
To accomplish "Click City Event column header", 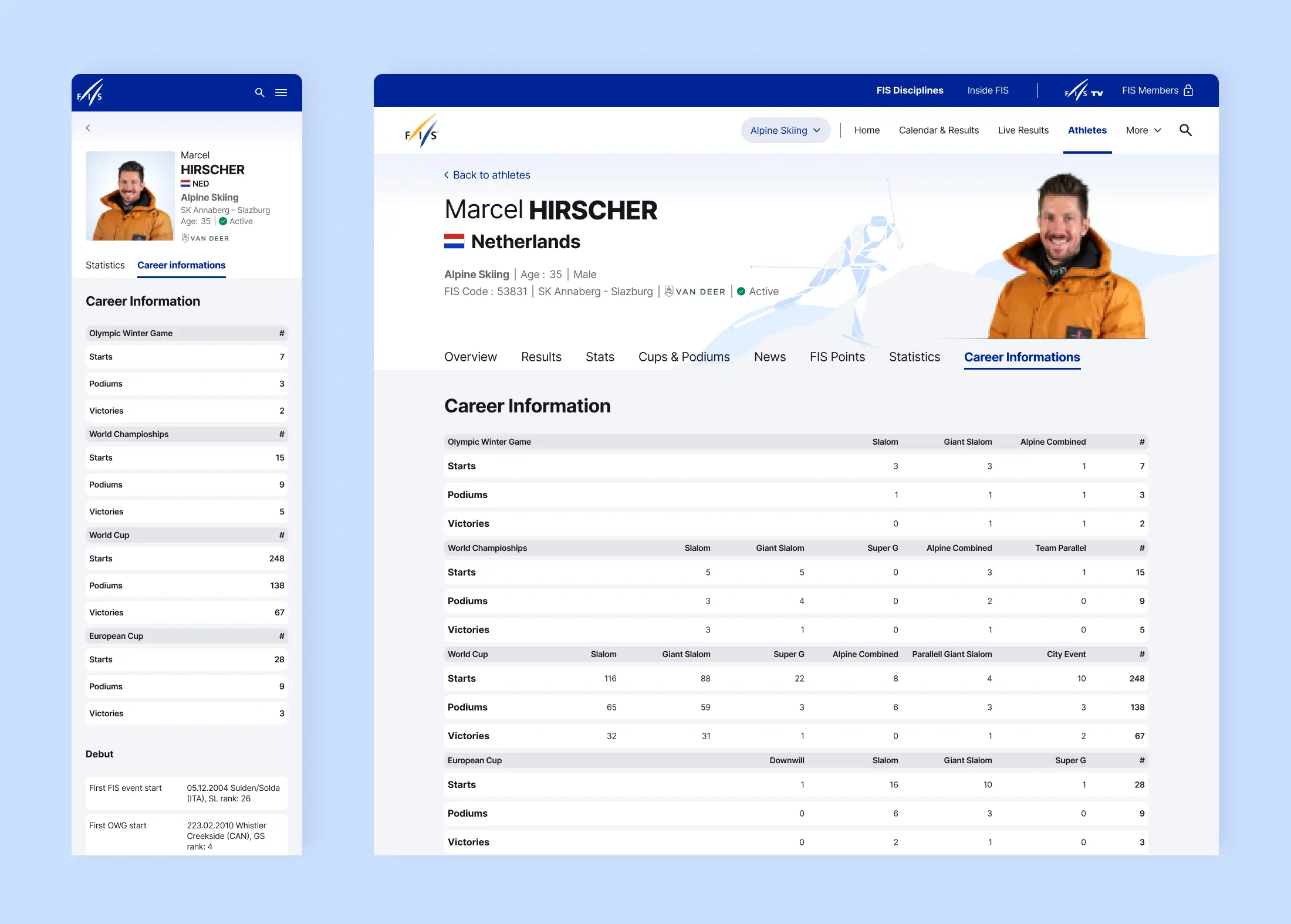I will (x=1066, y=654).
